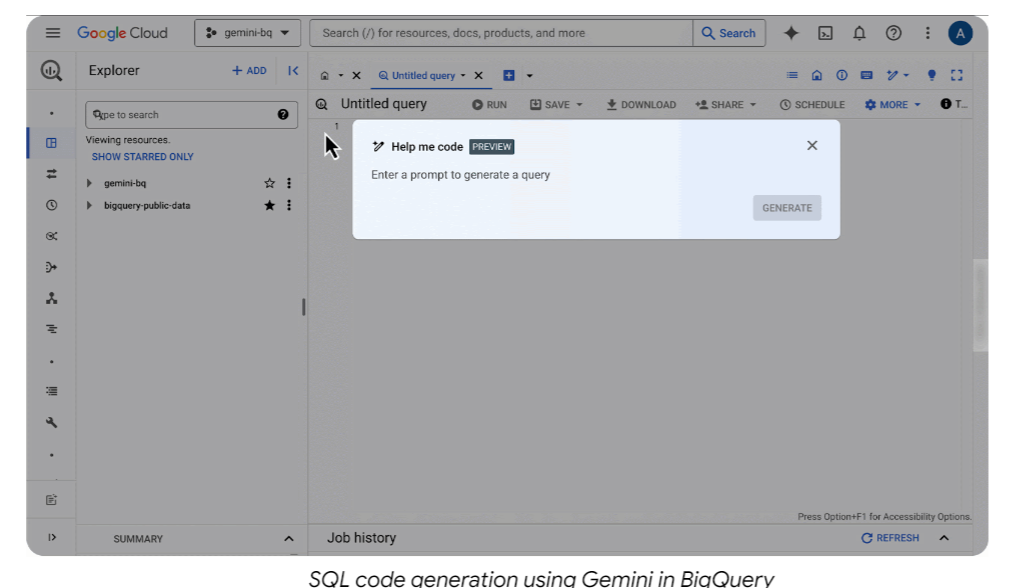Open notifications bell
Image resolution: width=1028 pixels, height=588 pixels.
[x=860, y=33]
